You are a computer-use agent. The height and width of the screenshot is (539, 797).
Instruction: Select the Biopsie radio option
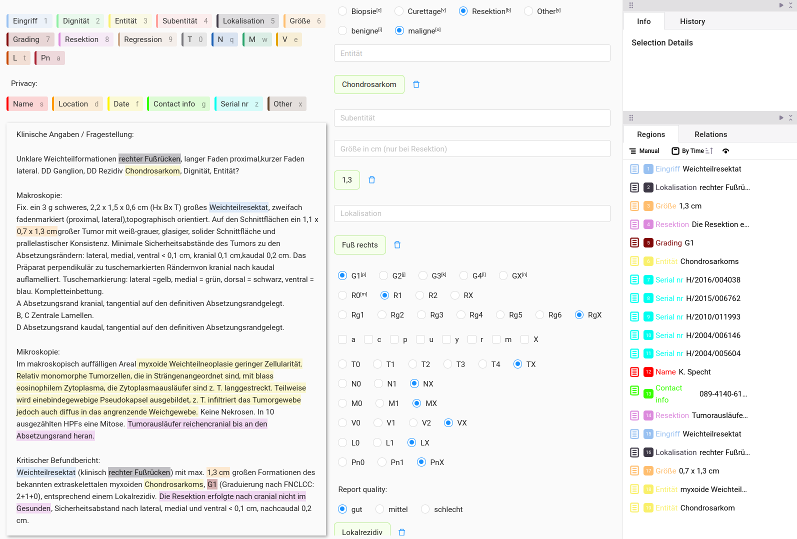pyautogui.click(x=343, y=11)
